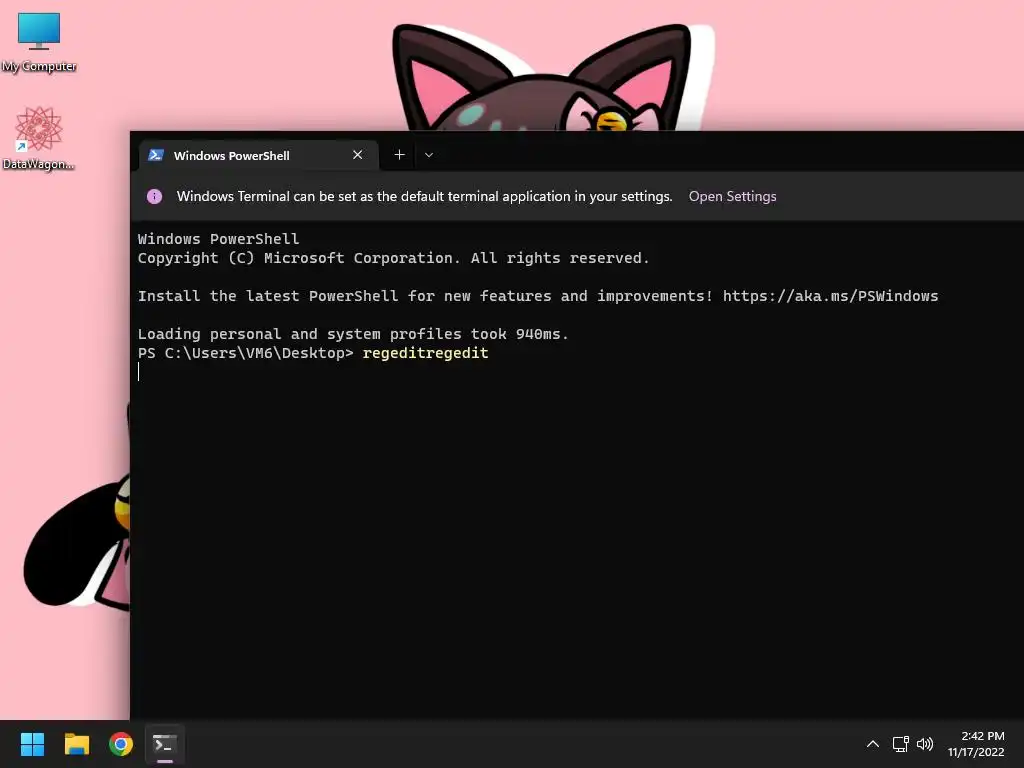Open the clock showing 2:42 PM
Image resolution: width=1024 pixels, height=768 pixels.
pos(976,744)
